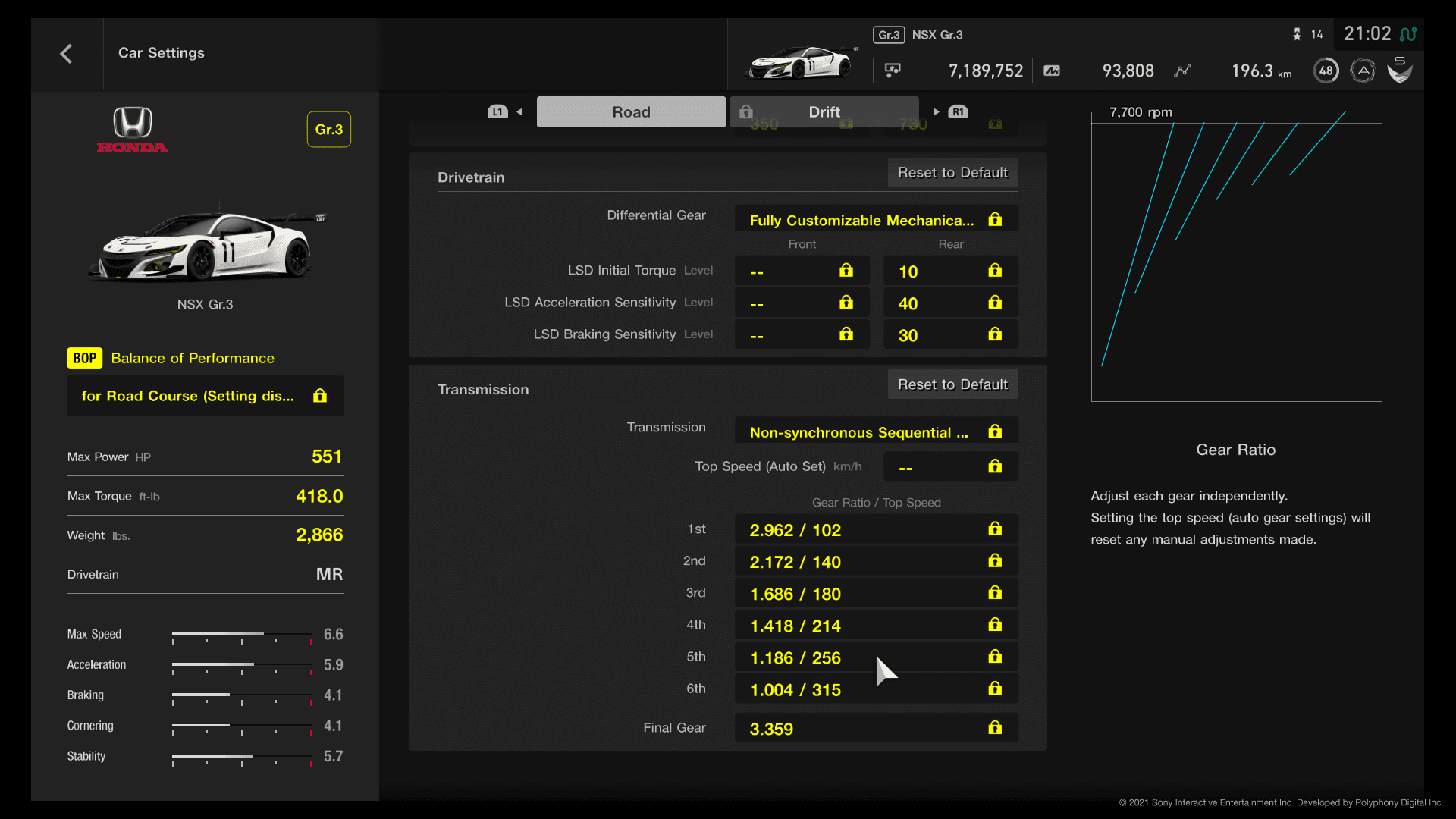Click the distance graph icon beside 196.3 km
The width and height of the screenshot is (1456, 819).
click(x=1182, y=71)
